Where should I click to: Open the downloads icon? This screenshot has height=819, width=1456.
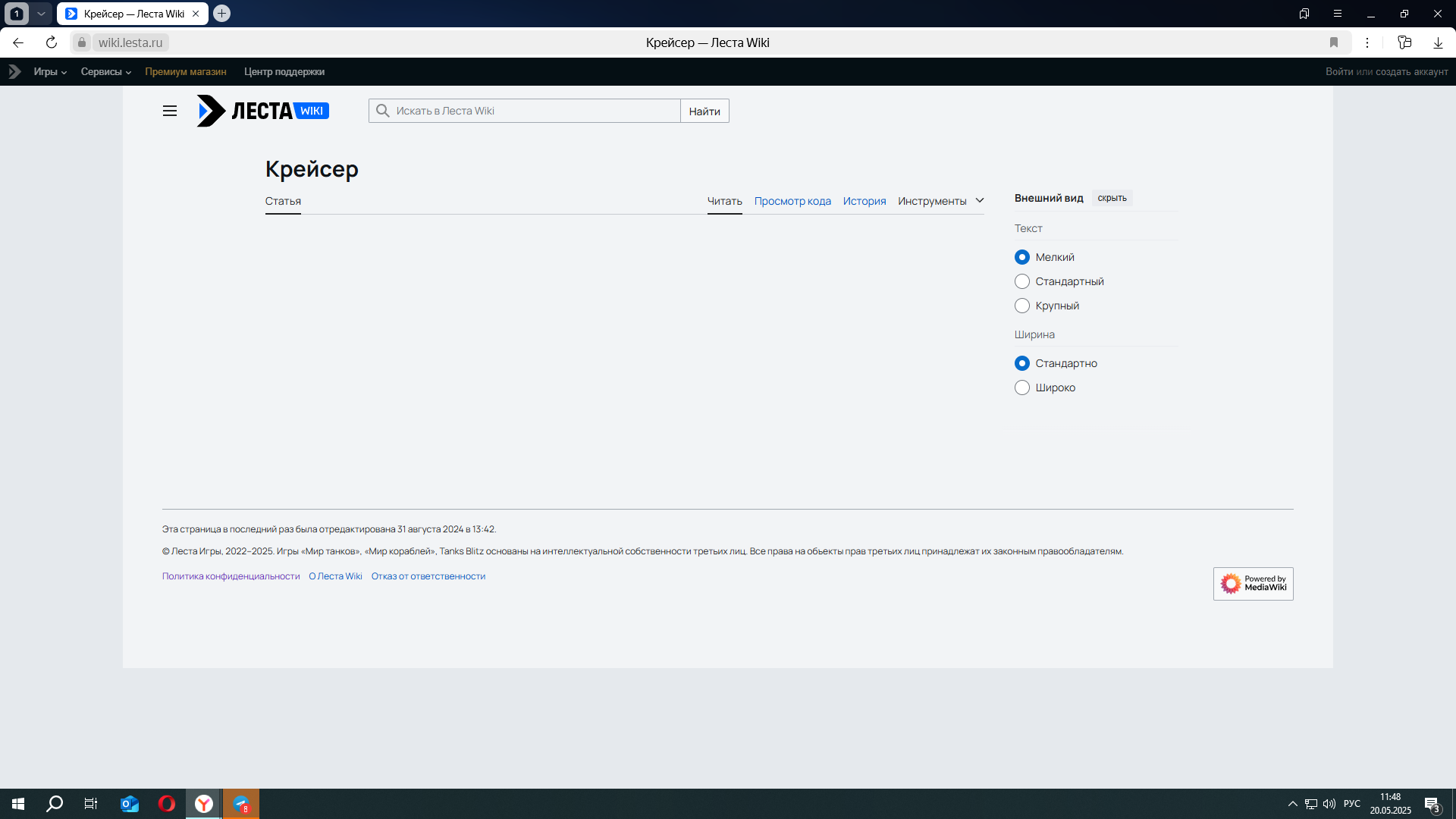(1438, 42)
